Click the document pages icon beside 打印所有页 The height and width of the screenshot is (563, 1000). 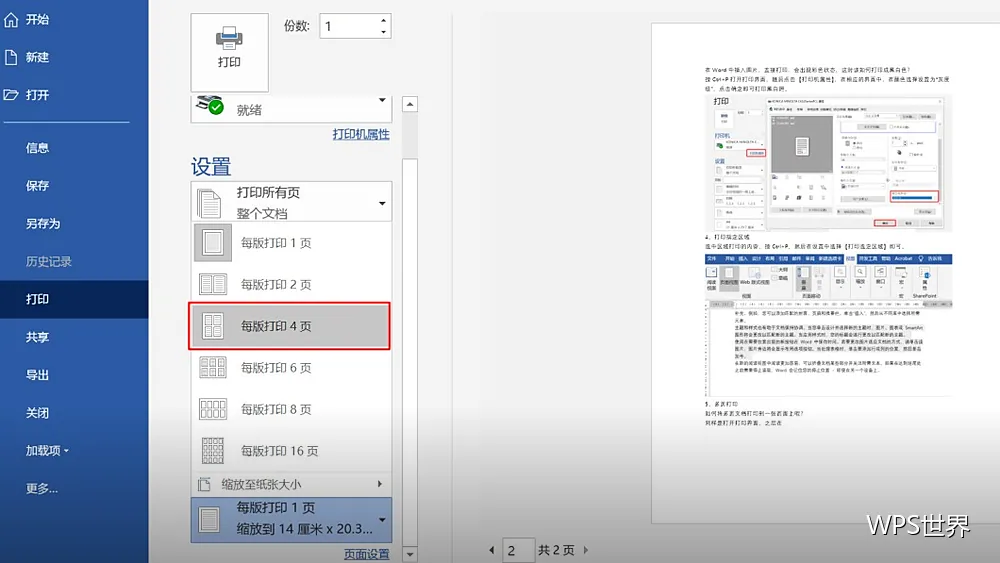pyautogui.click(x=209, y=203)
